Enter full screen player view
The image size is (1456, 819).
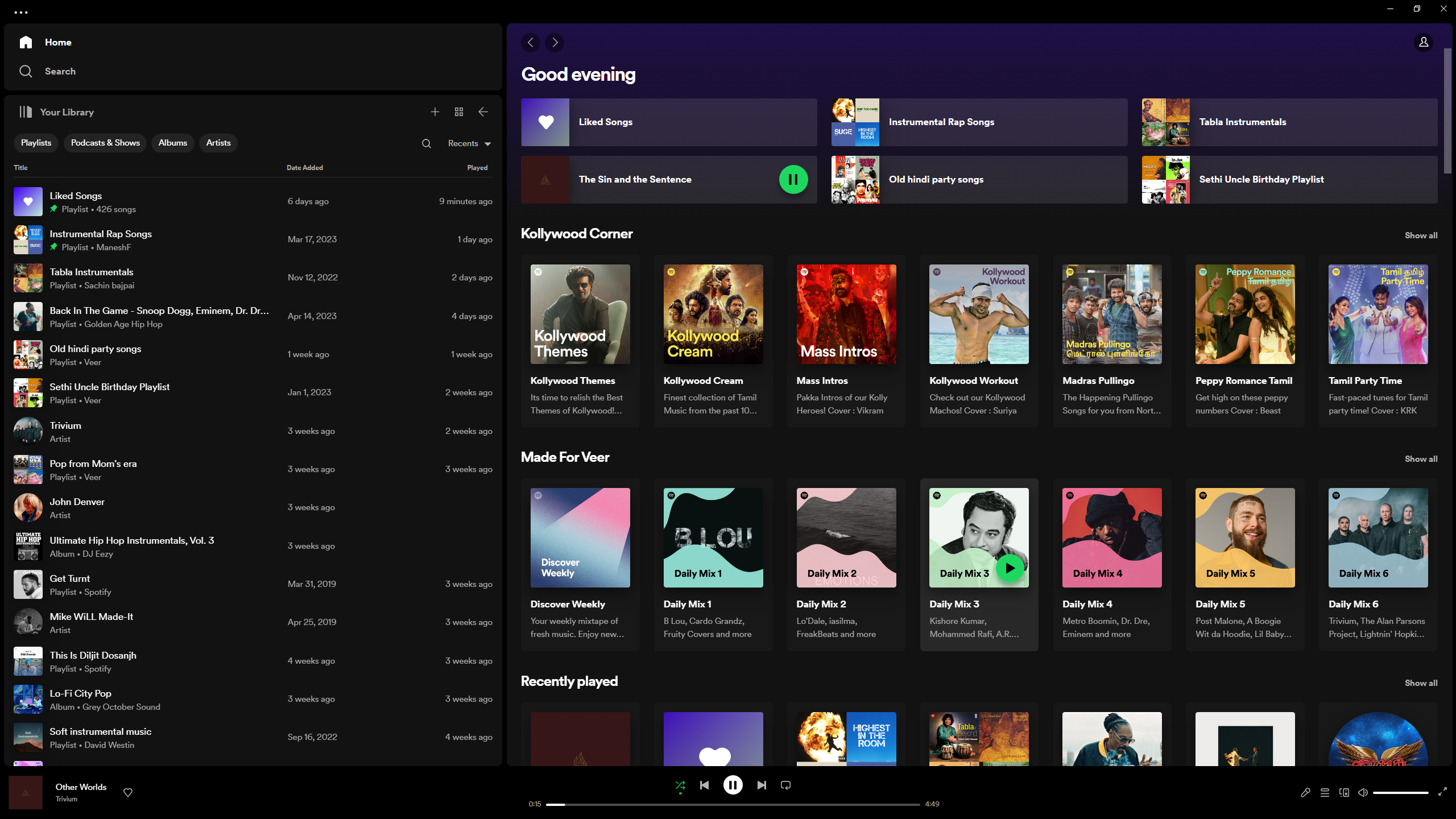click(1442, 792)
